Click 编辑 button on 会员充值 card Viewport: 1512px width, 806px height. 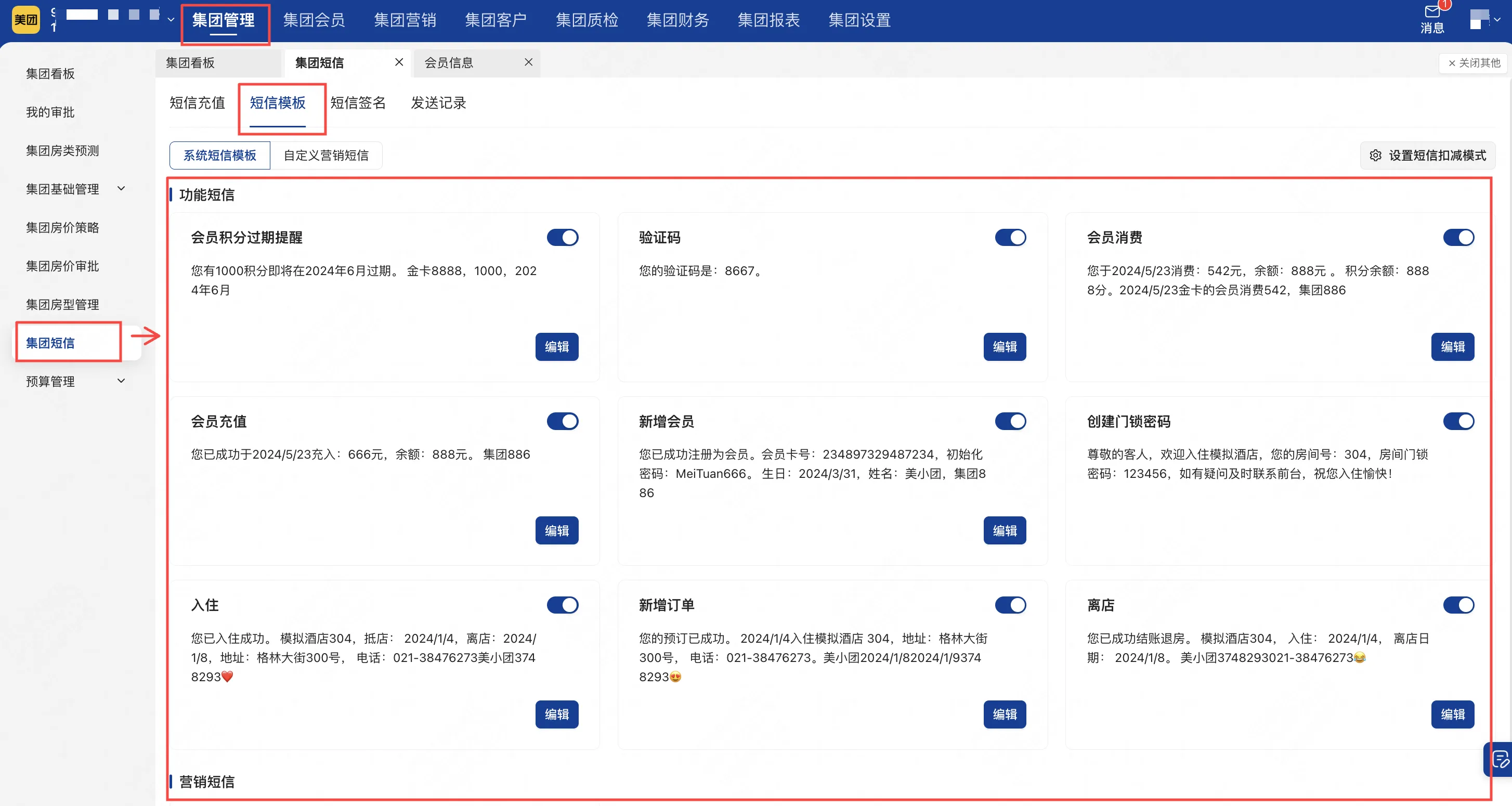[556, 531]
